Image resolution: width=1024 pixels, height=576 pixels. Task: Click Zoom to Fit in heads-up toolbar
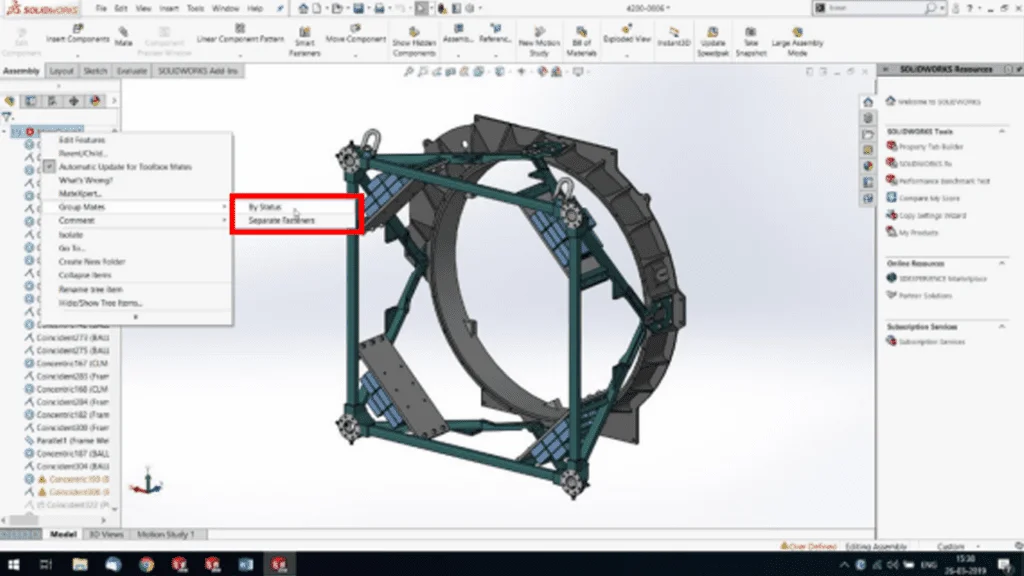click(409, 72)
